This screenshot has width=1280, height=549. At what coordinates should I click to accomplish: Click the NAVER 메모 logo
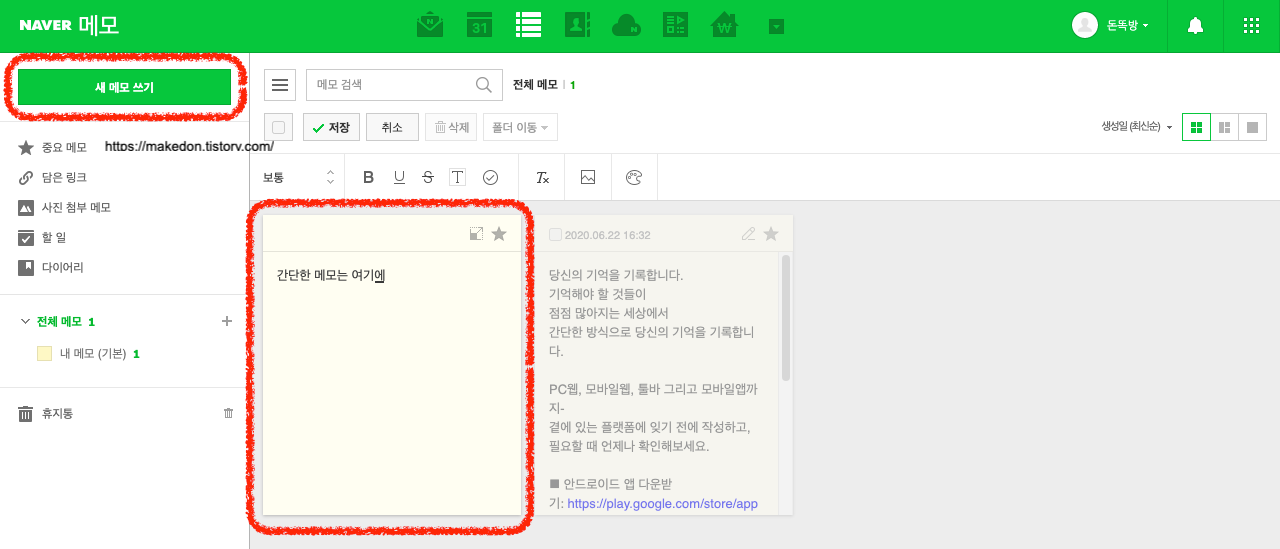tap(68, 26)
